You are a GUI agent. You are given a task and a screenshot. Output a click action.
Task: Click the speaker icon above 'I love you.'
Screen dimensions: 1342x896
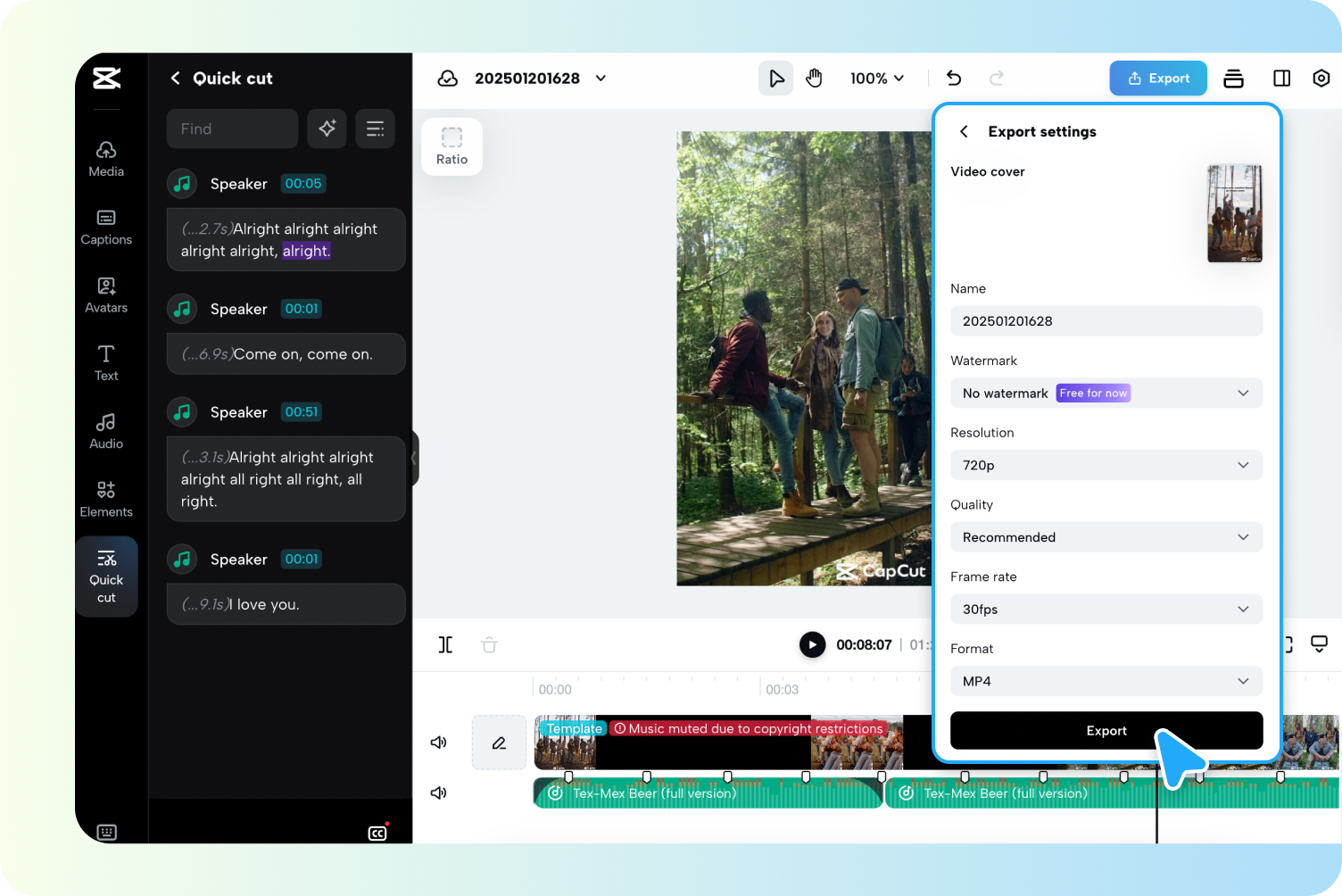tap(182, 560)
